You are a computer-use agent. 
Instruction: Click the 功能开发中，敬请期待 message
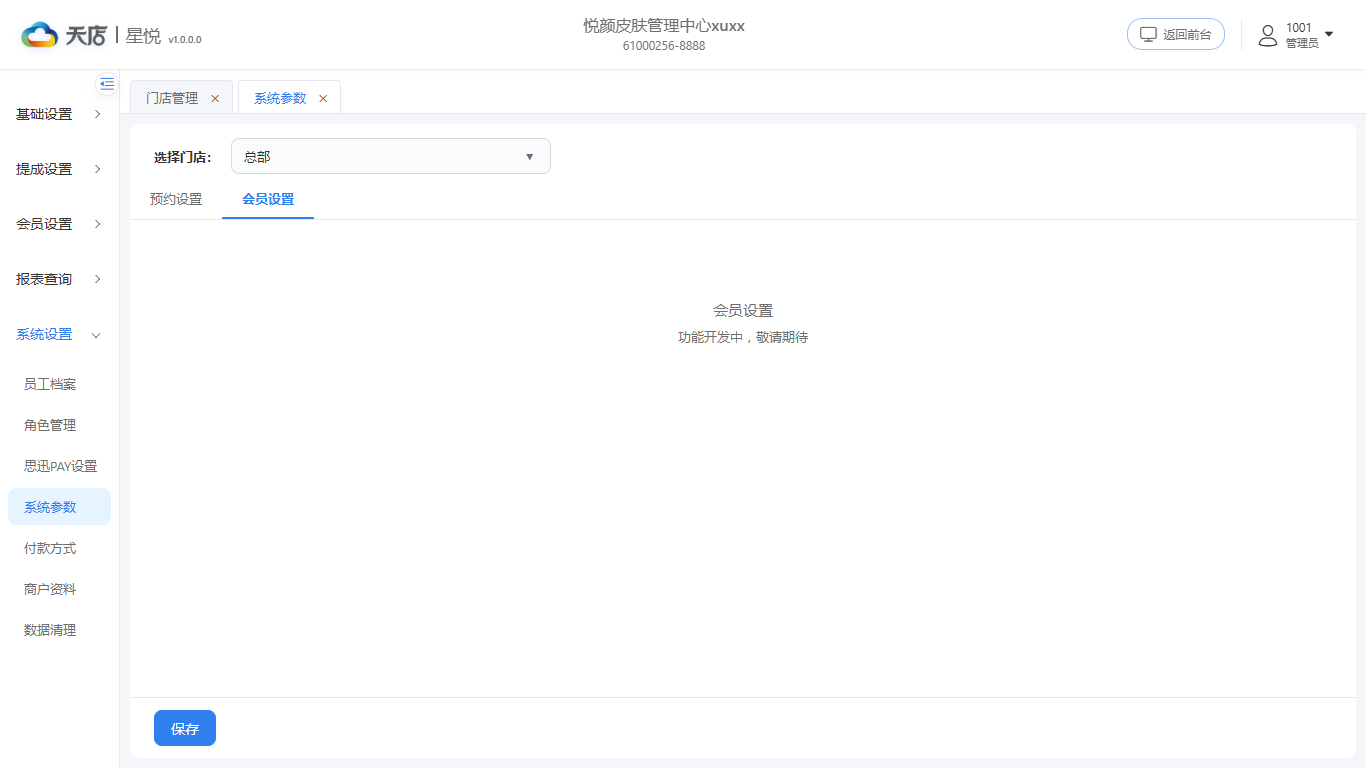pos(743,337)
